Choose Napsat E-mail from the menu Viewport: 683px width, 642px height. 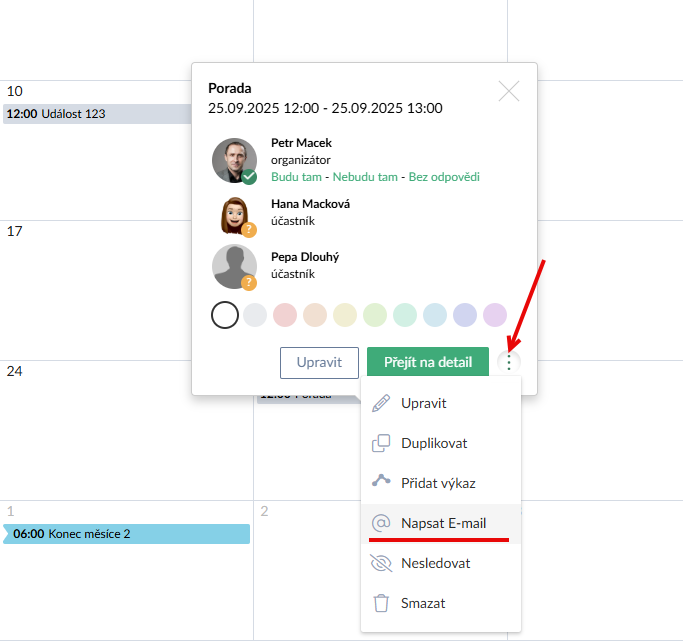442,523
